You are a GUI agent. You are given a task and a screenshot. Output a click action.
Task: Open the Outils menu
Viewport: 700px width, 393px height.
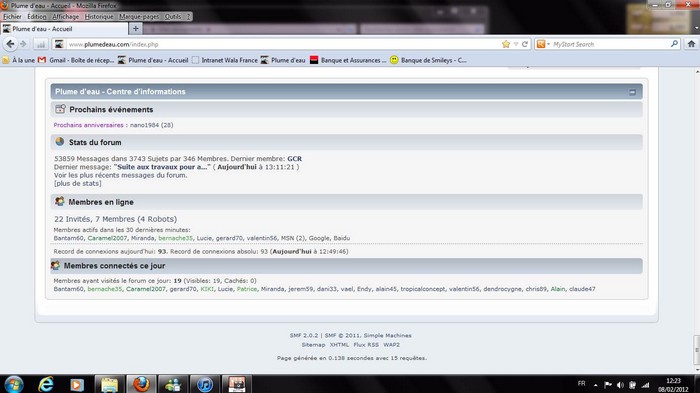click(173, 17)
